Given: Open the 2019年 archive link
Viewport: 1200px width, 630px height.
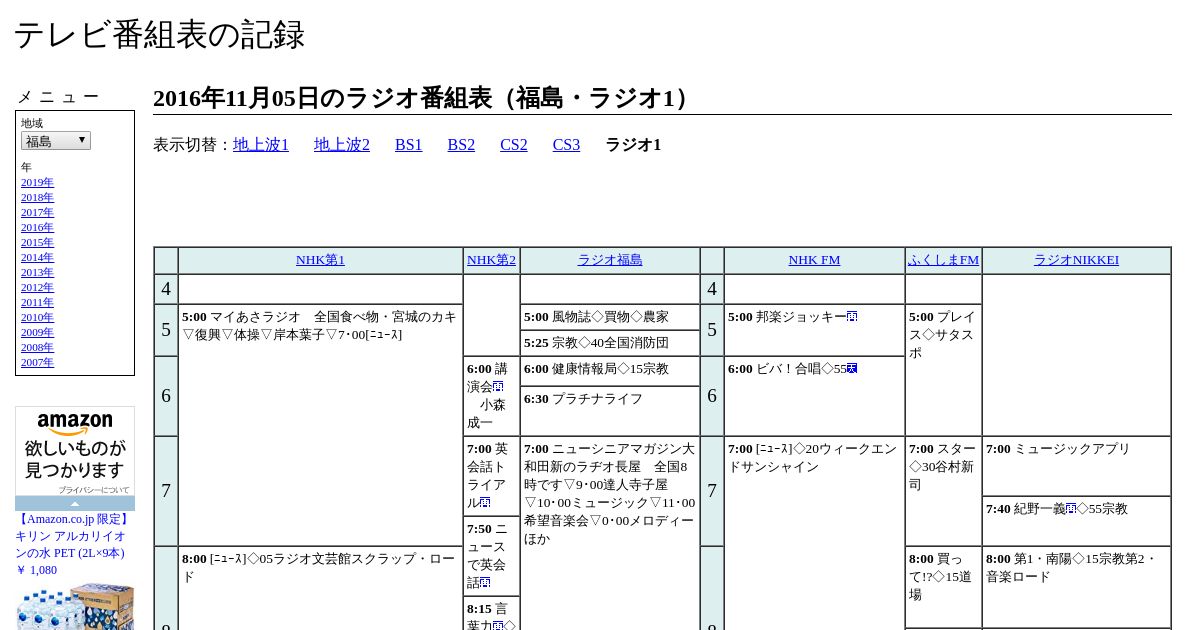Looking at the screenshot, I should 37,182.
